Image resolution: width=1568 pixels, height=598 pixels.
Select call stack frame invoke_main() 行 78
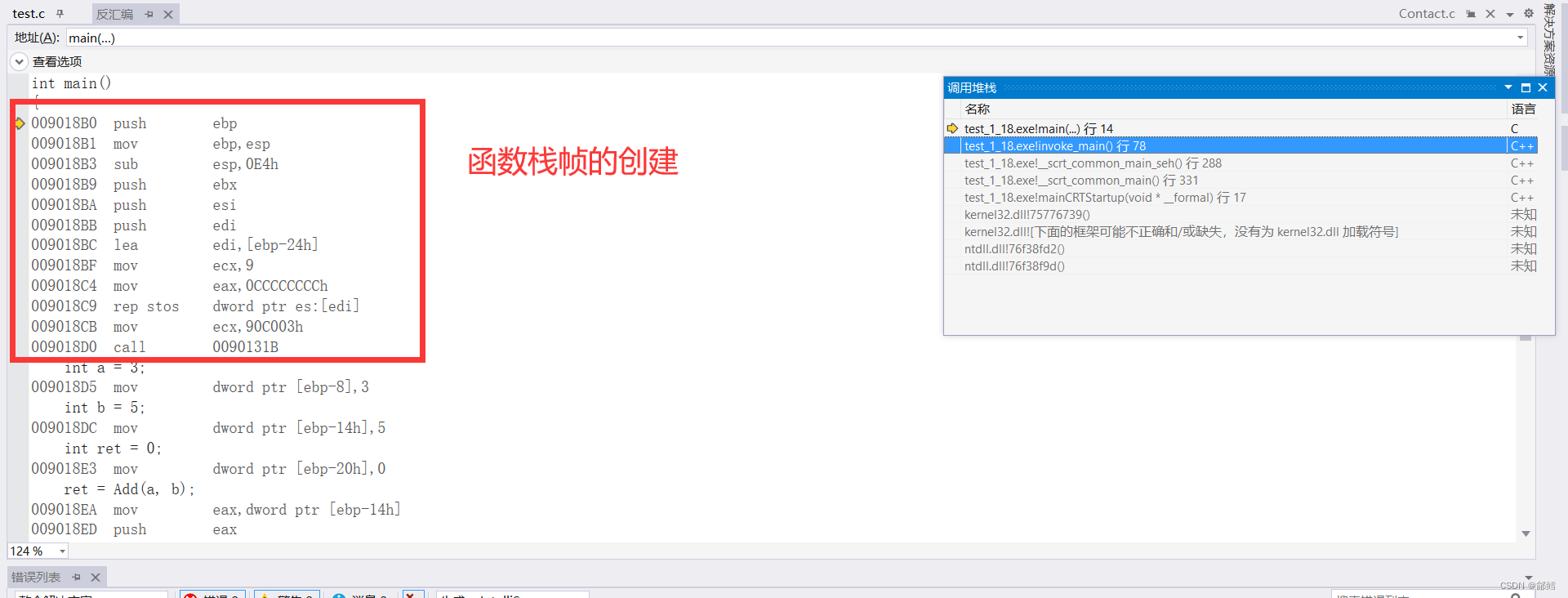[x=1054, y=145]
